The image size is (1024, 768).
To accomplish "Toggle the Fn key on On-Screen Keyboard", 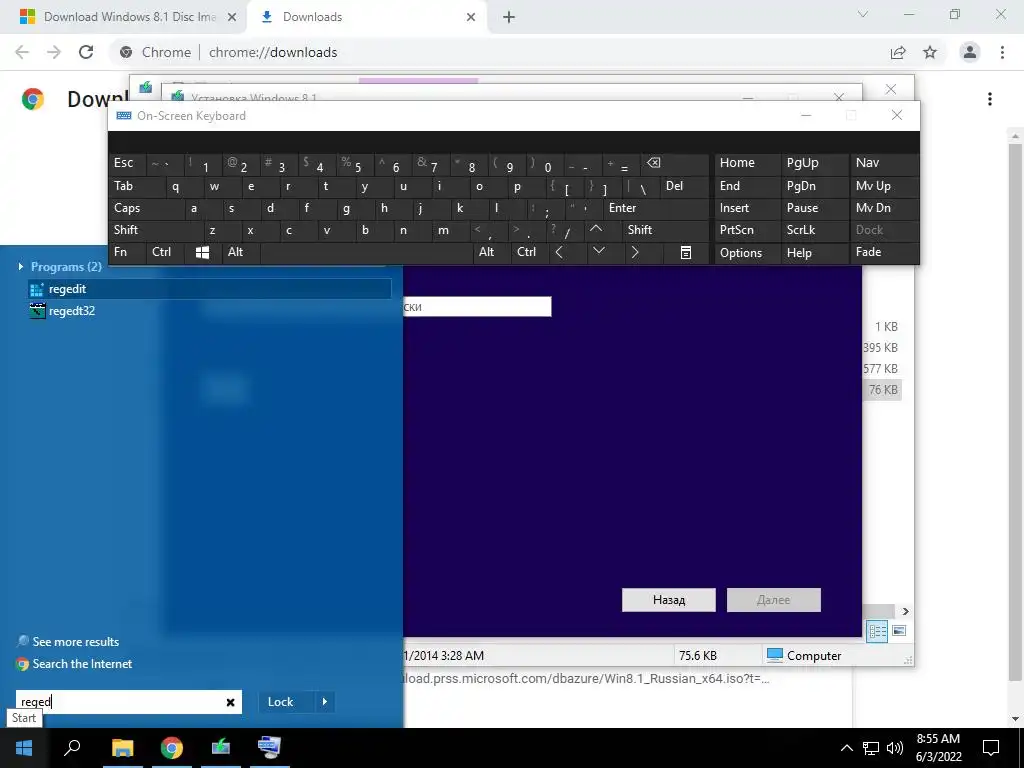I will tap(127, 253).
